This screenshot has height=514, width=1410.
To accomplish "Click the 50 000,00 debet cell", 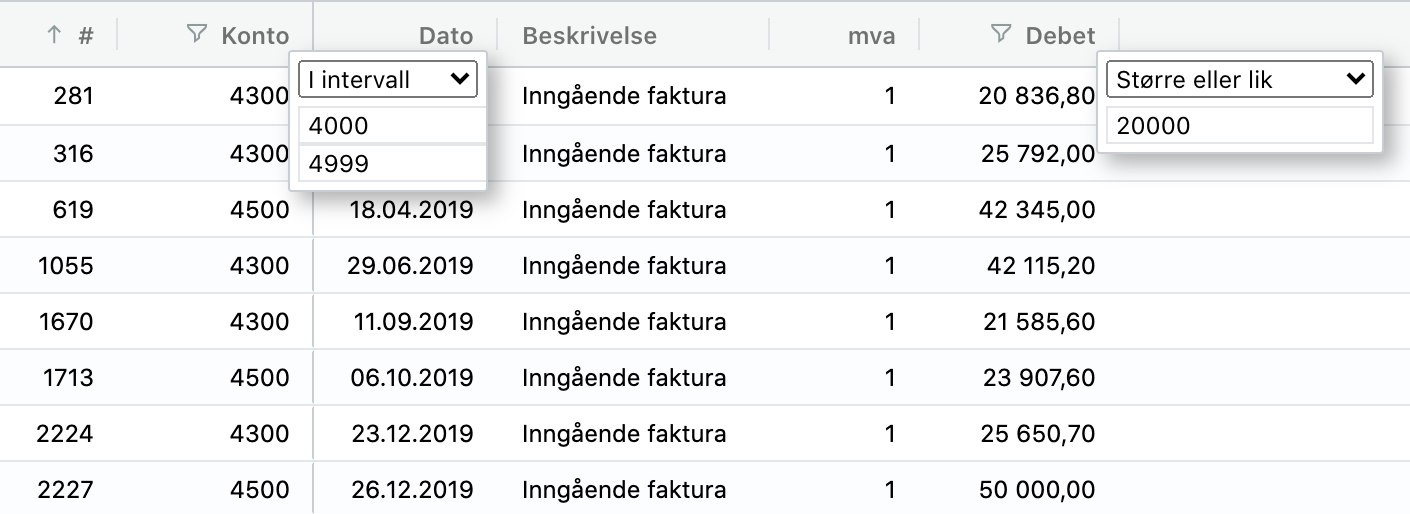I will tap(1040, 490).
